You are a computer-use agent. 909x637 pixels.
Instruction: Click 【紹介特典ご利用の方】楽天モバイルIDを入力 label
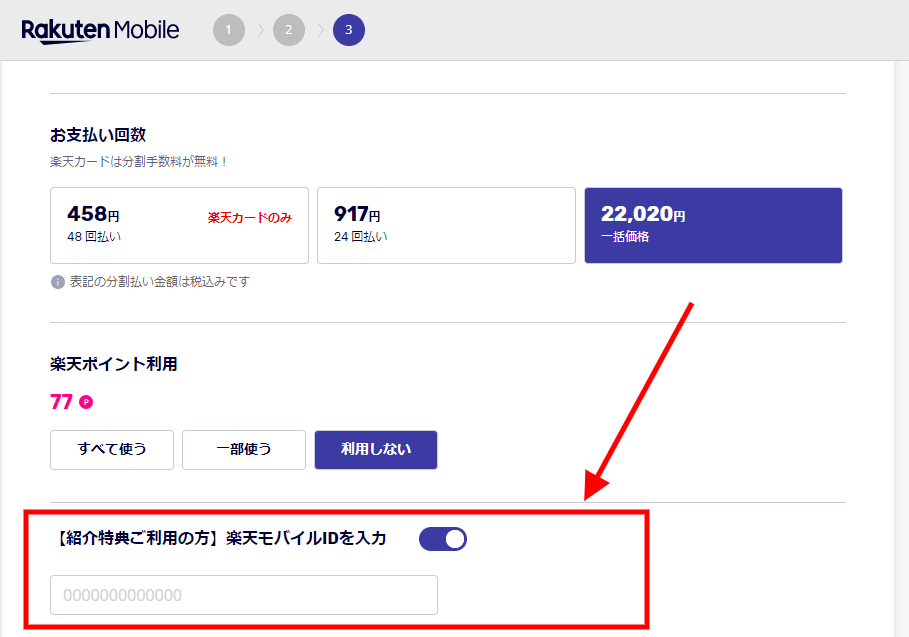coord(220,538)
